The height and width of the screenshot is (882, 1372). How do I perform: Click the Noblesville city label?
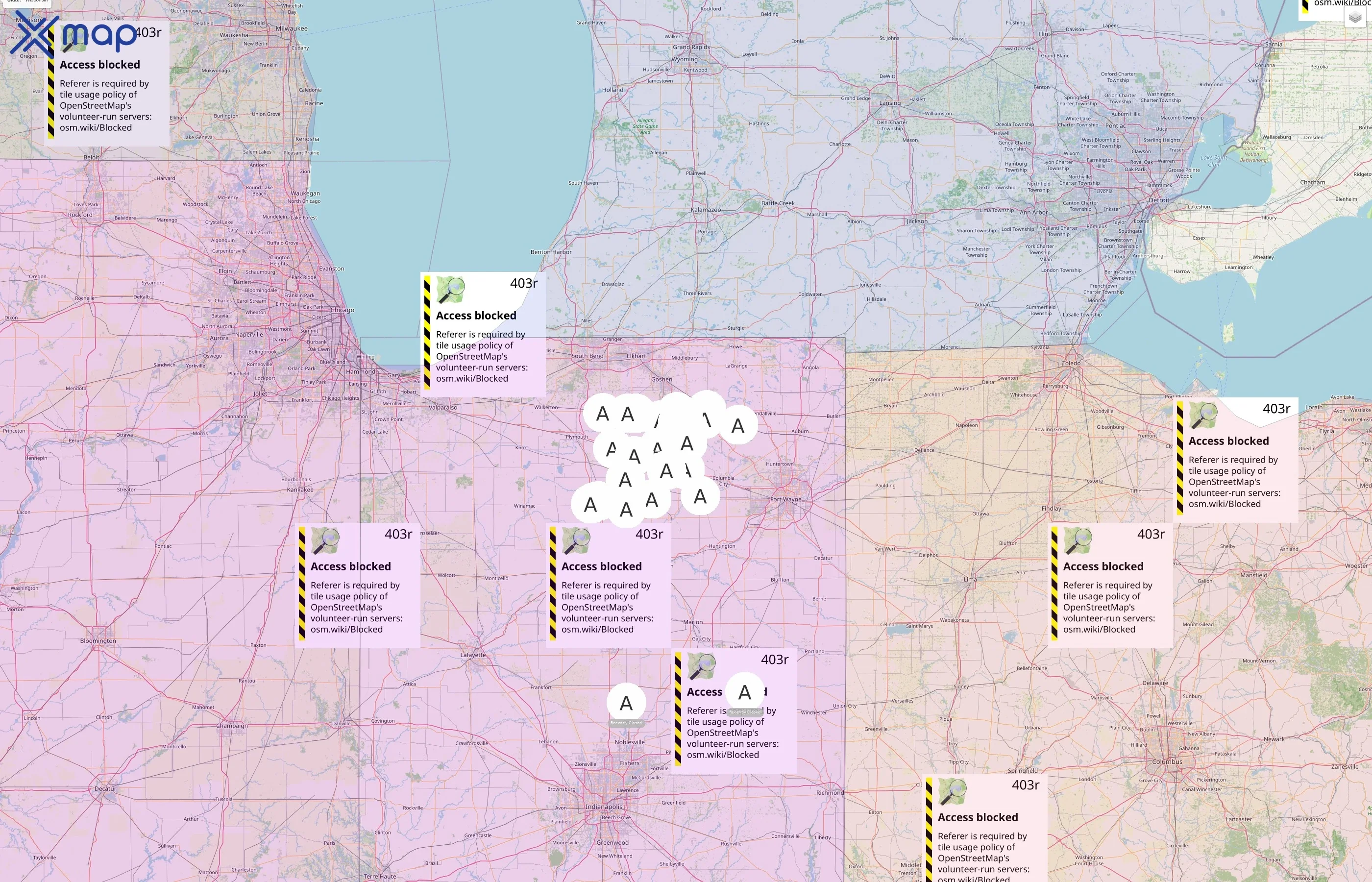(x=629, y=742)
